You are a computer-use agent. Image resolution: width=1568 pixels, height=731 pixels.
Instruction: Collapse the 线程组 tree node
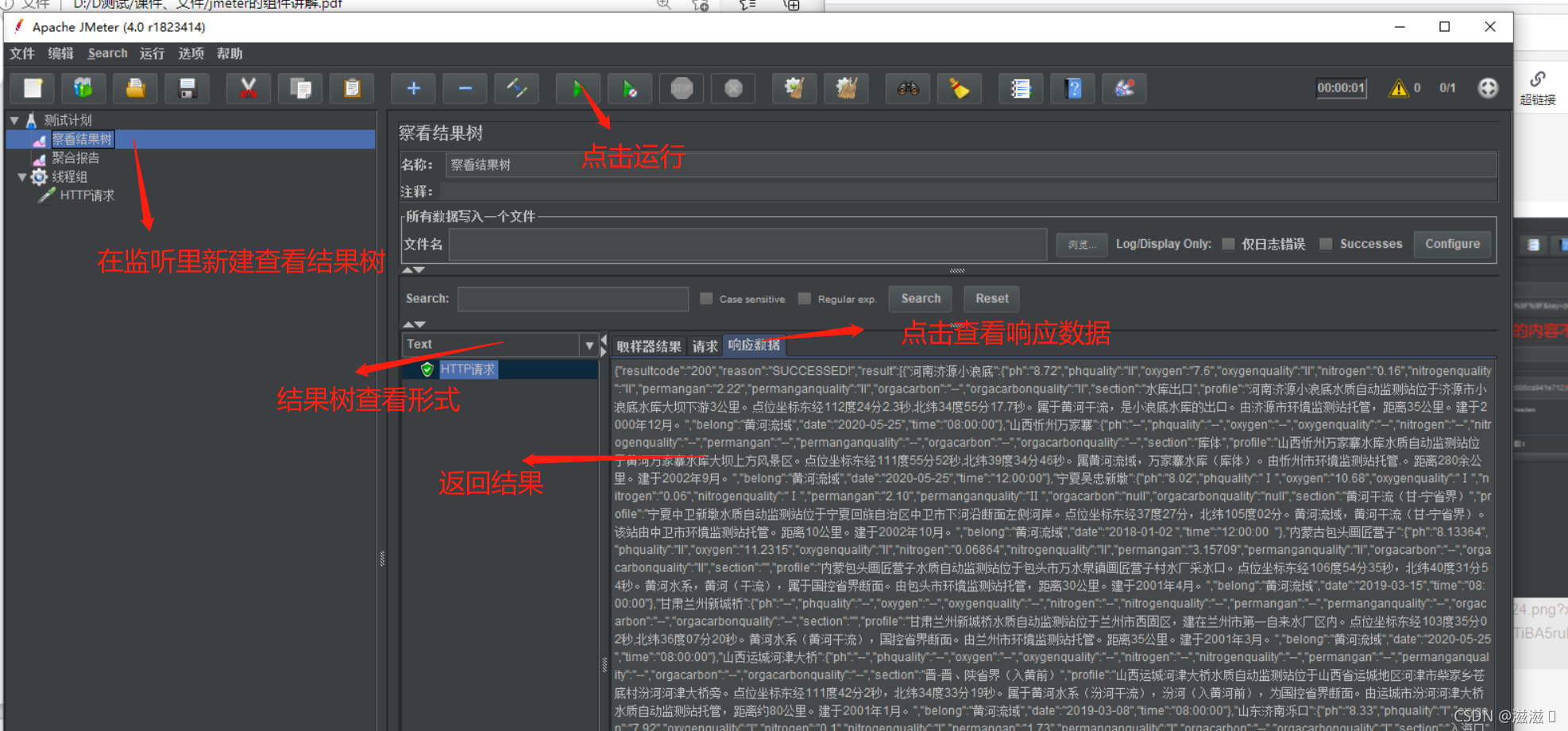coord(22,176)
